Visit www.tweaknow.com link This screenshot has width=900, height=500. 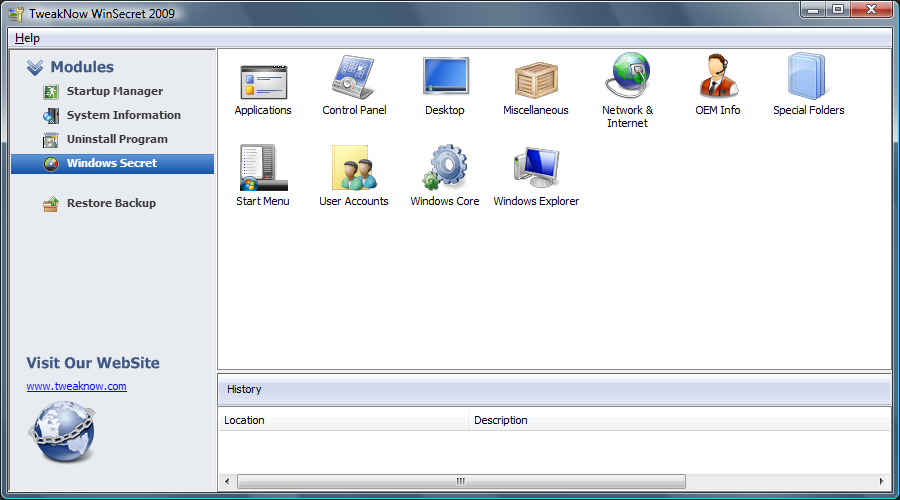(x=76, y=386)
